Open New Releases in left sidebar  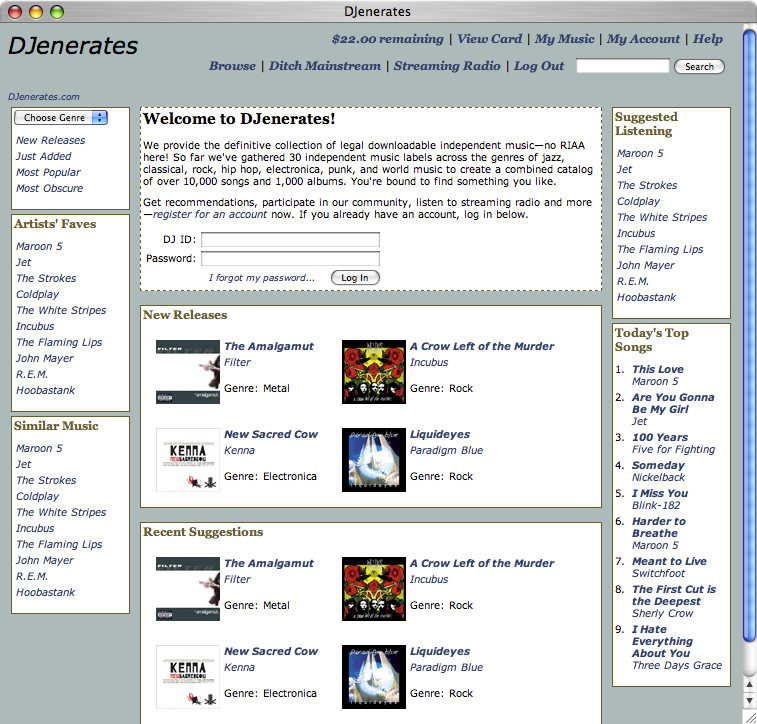(x=51, y=140)
